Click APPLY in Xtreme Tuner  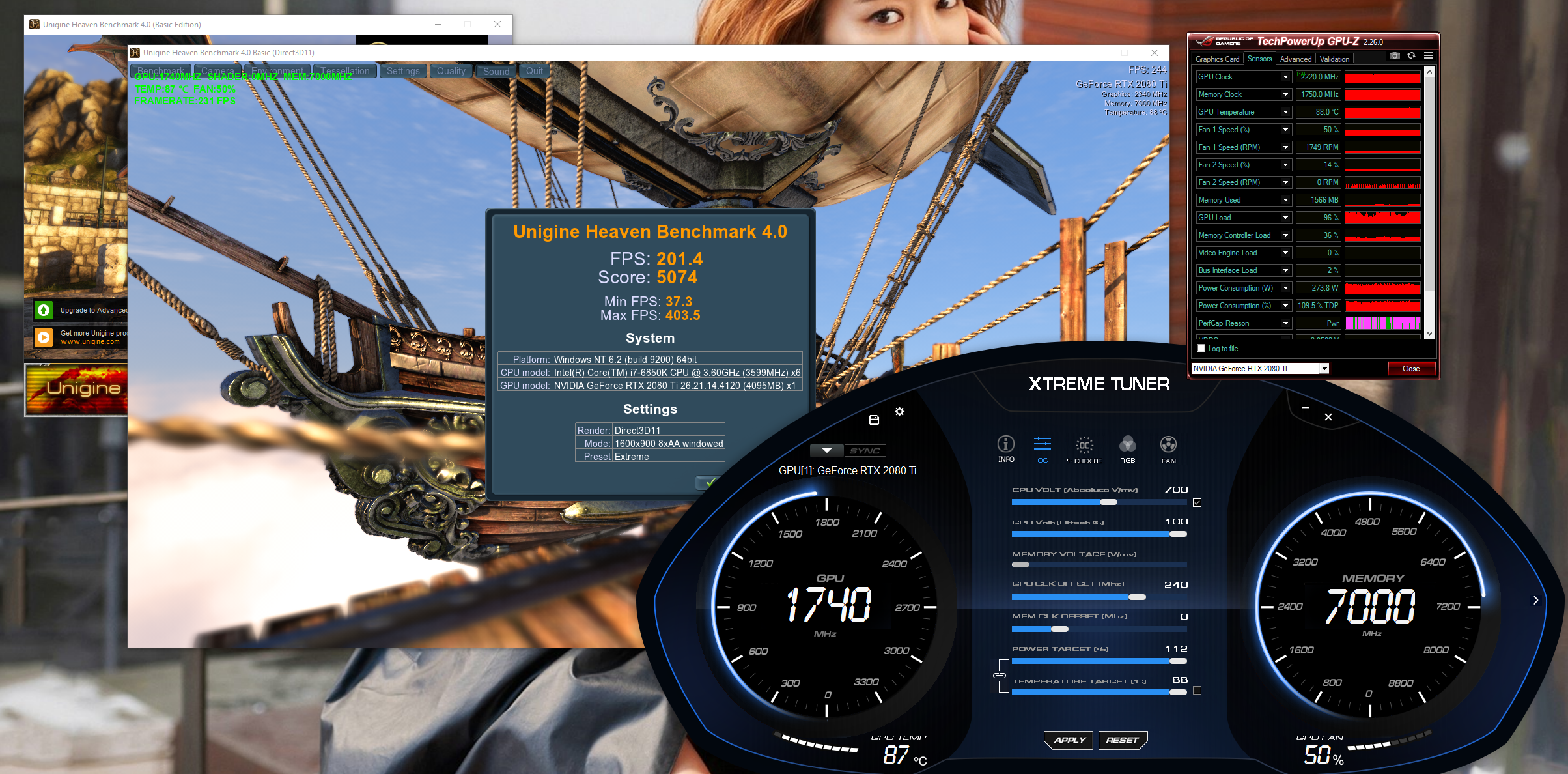coord(1069,740)
